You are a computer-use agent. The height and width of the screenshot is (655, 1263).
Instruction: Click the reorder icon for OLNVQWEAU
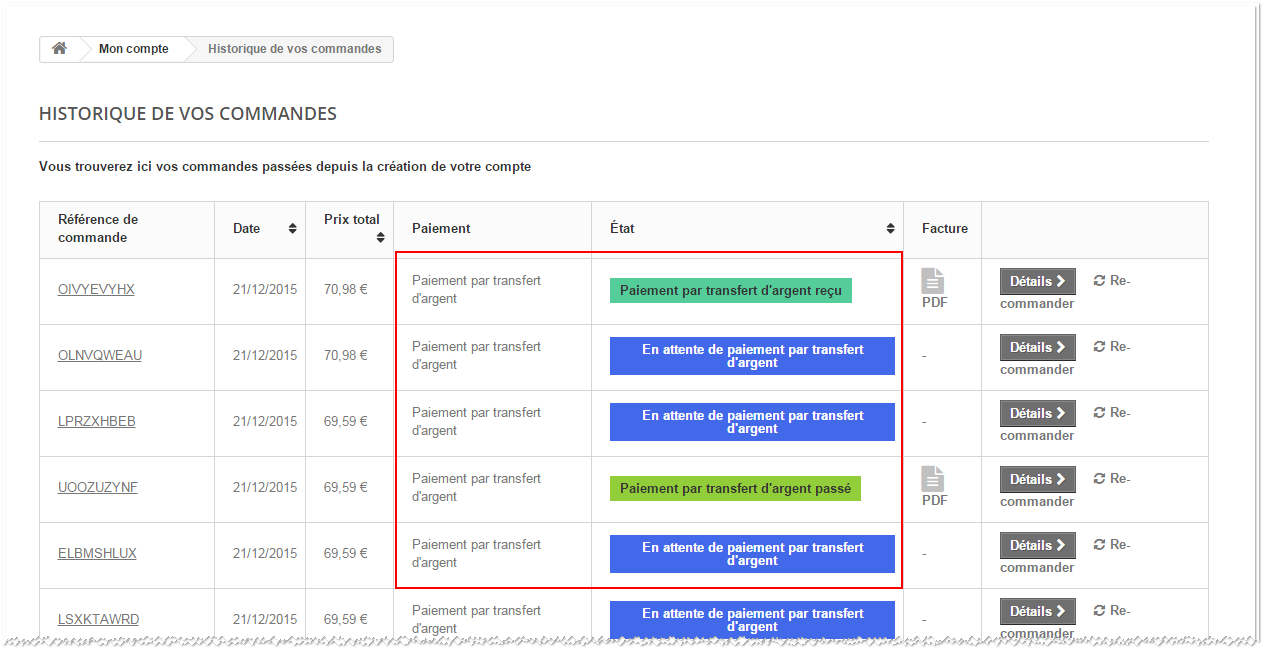(1099, 347)
